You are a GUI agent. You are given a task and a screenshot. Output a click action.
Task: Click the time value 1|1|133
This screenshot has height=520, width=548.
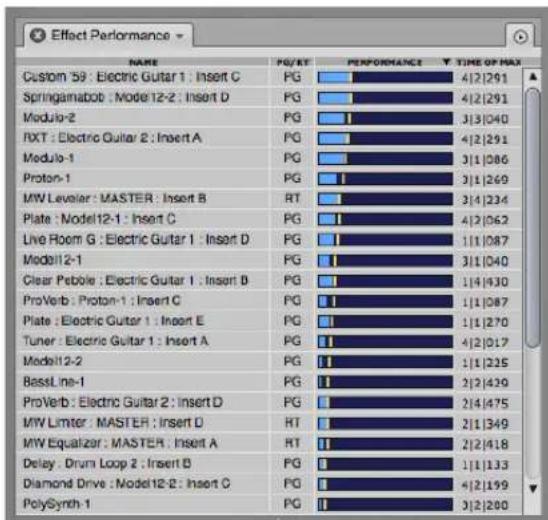485,465
